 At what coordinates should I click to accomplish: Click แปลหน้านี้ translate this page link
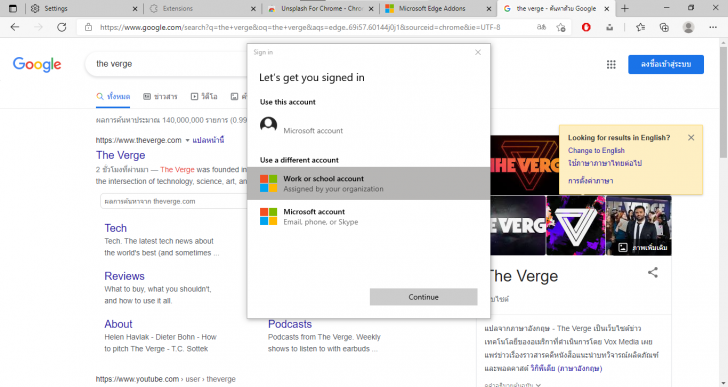pos(208,140)
